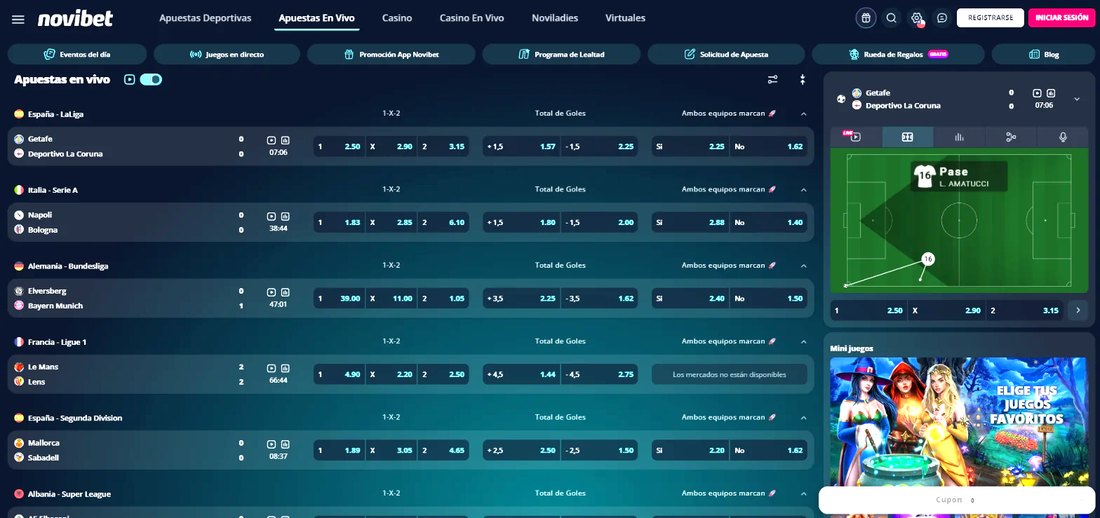
Task: Open the statistics icon for Getafe match row
Action: [x=286, y=140]
